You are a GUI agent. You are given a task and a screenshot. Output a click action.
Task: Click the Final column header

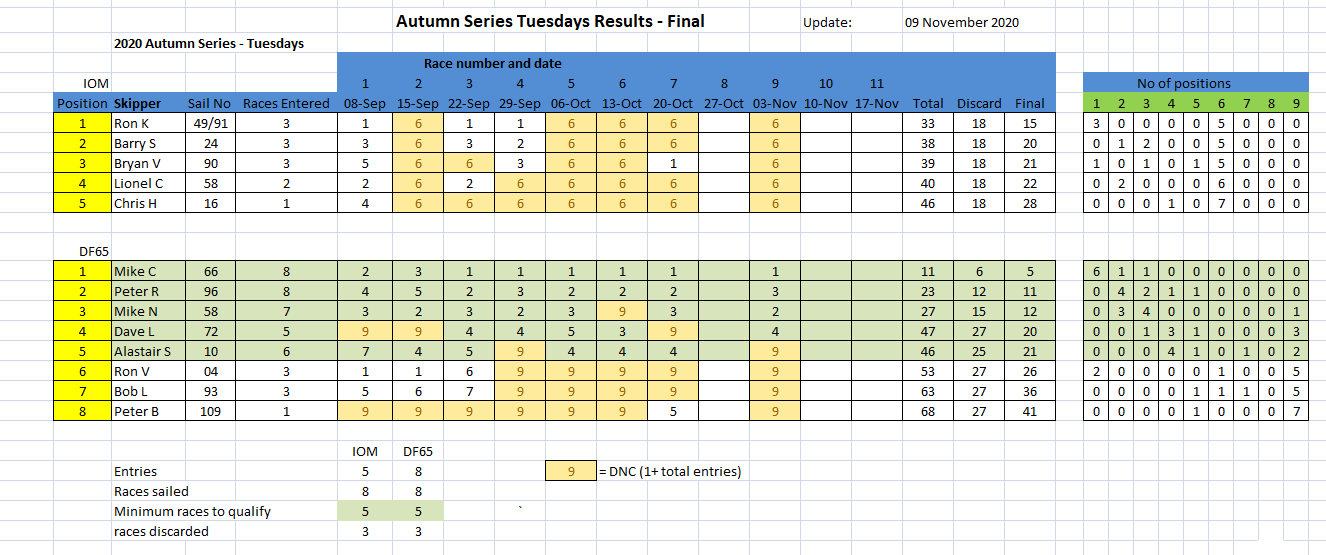point(1030,103)
